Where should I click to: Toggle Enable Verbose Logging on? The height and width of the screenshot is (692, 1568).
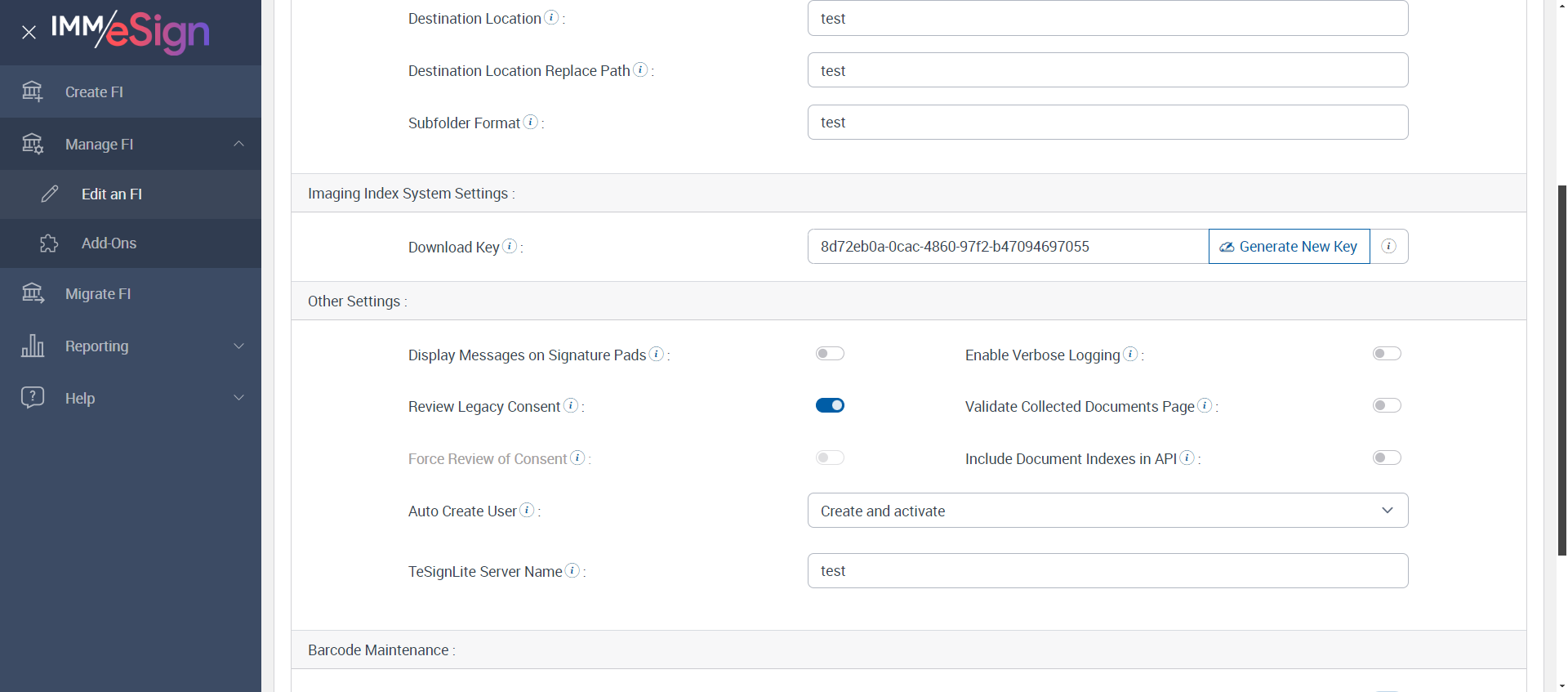[x=1387, y=354]
